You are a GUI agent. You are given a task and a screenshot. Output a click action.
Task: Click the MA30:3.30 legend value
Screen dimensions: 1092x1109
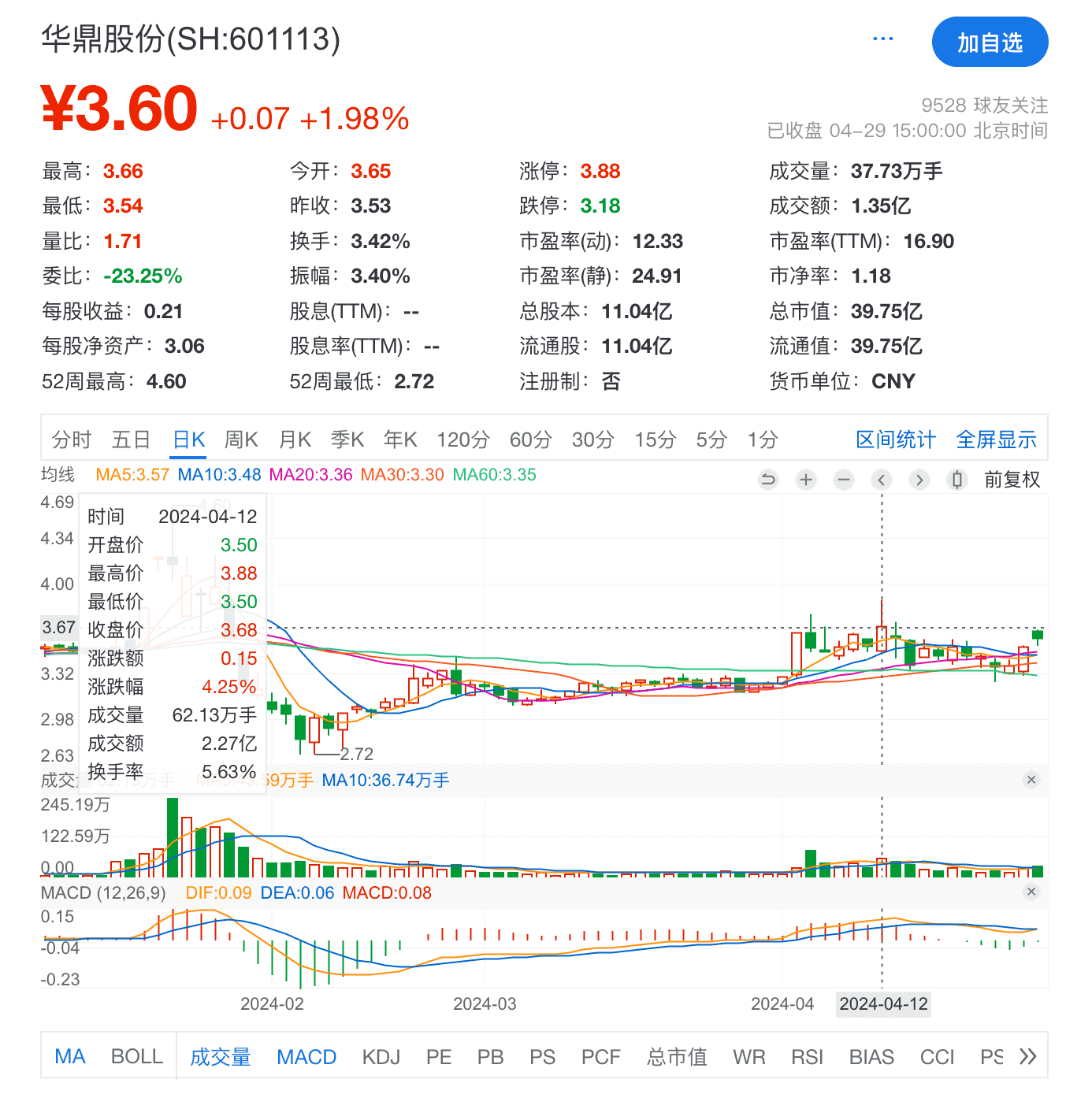coord(402,475)
